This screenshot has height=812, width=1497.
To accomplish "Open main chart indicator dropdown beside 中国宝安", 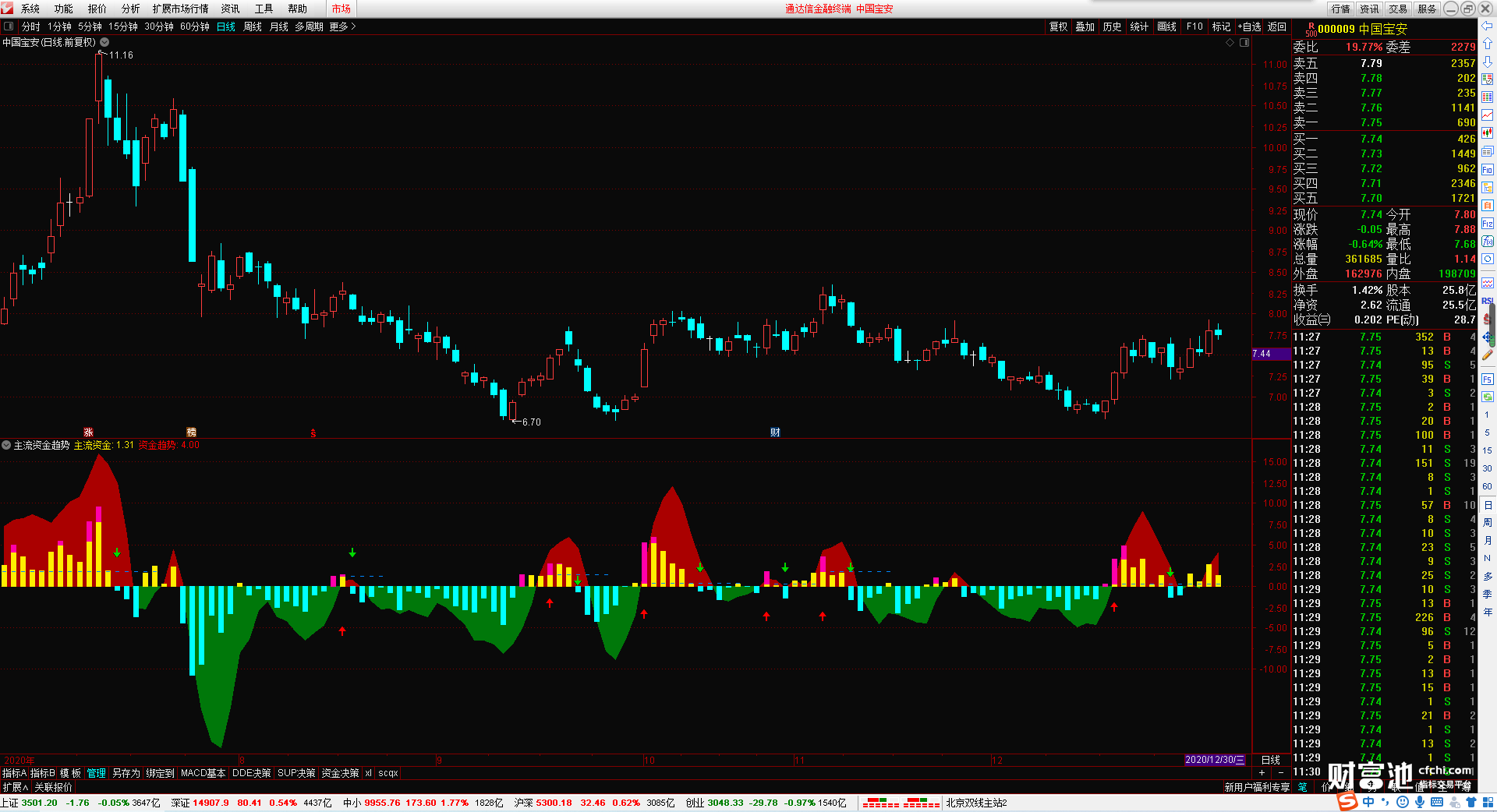I will click(x=104, y=43).
